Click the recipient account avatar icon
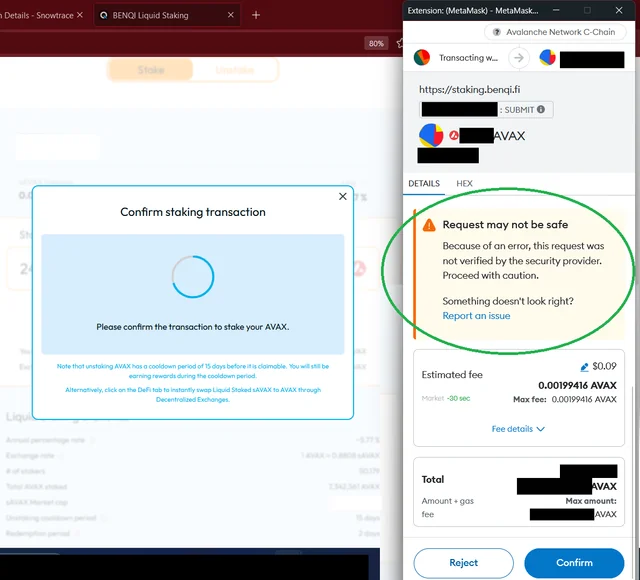640x580 pixels. [x=547, y=58]
